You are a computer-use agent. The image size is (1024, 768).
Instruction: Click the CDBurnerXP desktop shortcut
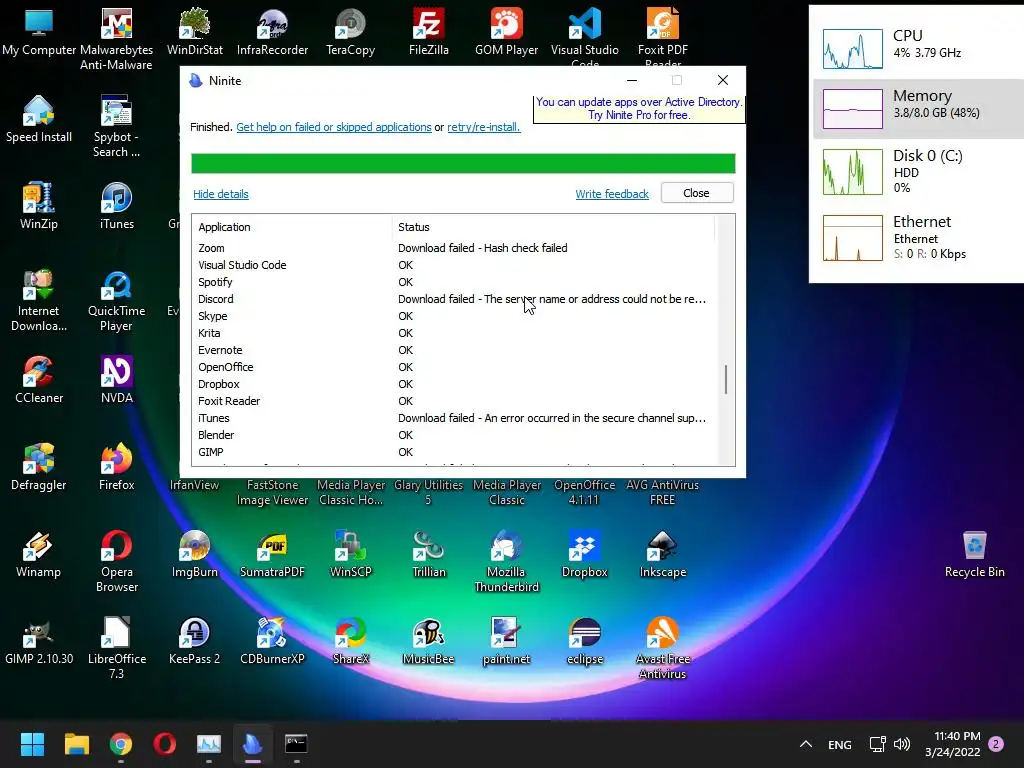pos(272,641)
